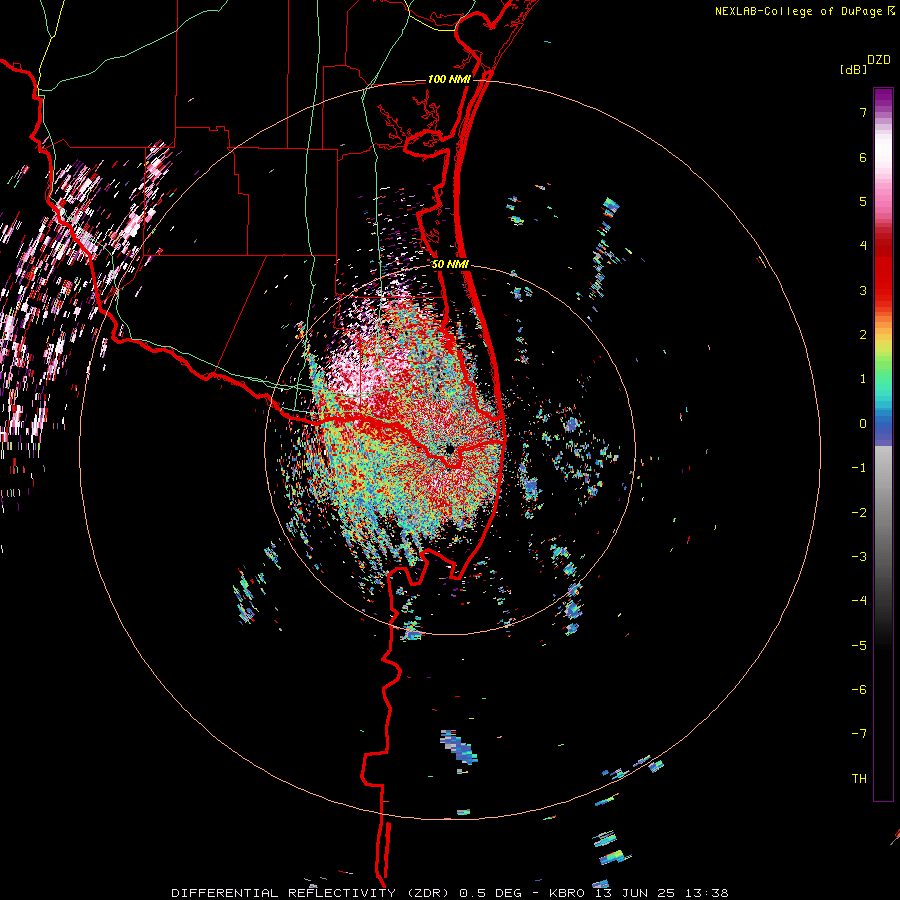The height and width of the screenshot is (900, 900).
Task: Click the DZD legend title
Action: pyautogui.click(x=879, y=60)
